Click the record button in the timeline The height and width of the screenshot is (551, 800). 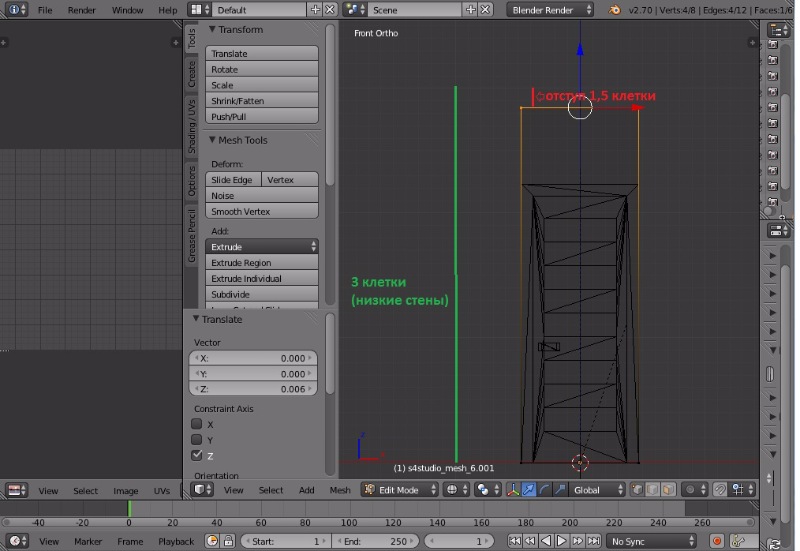(x=717, y=541)
